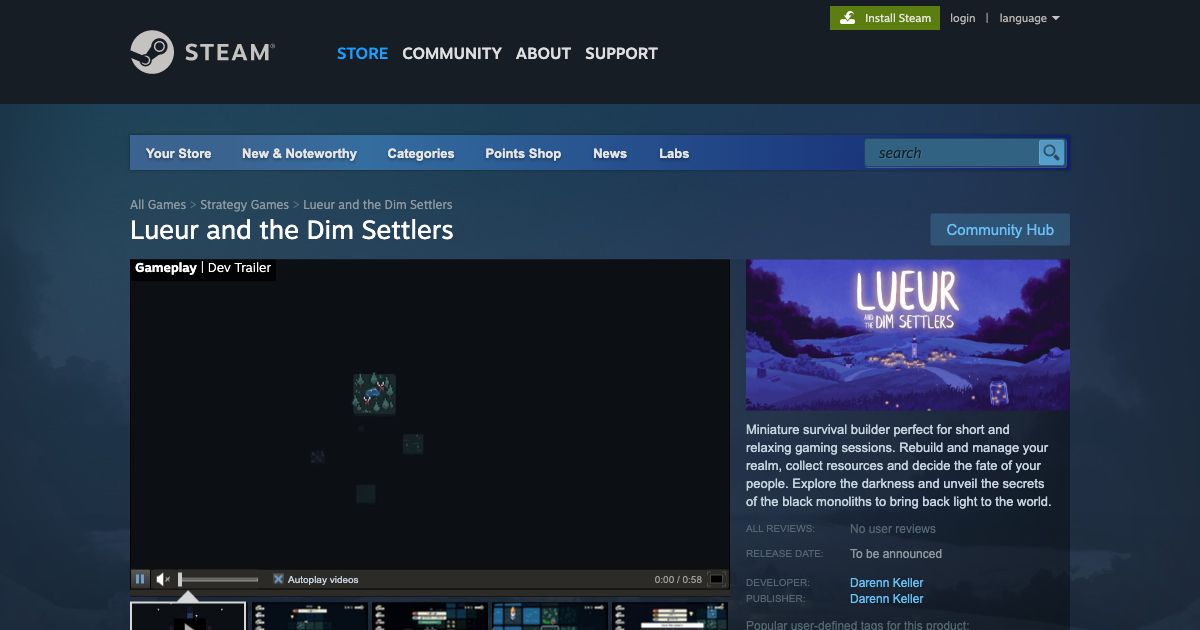Click the Install Steam download icon

click(849, 17)
